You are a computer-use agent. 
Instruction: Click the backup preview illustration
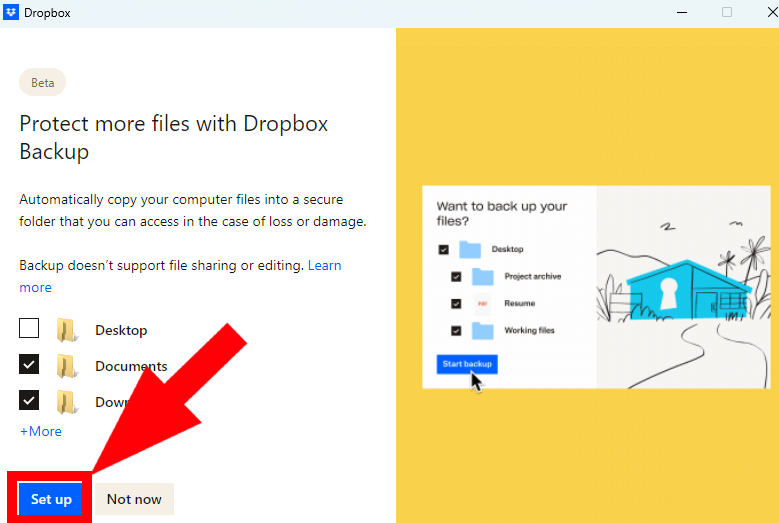596,287
